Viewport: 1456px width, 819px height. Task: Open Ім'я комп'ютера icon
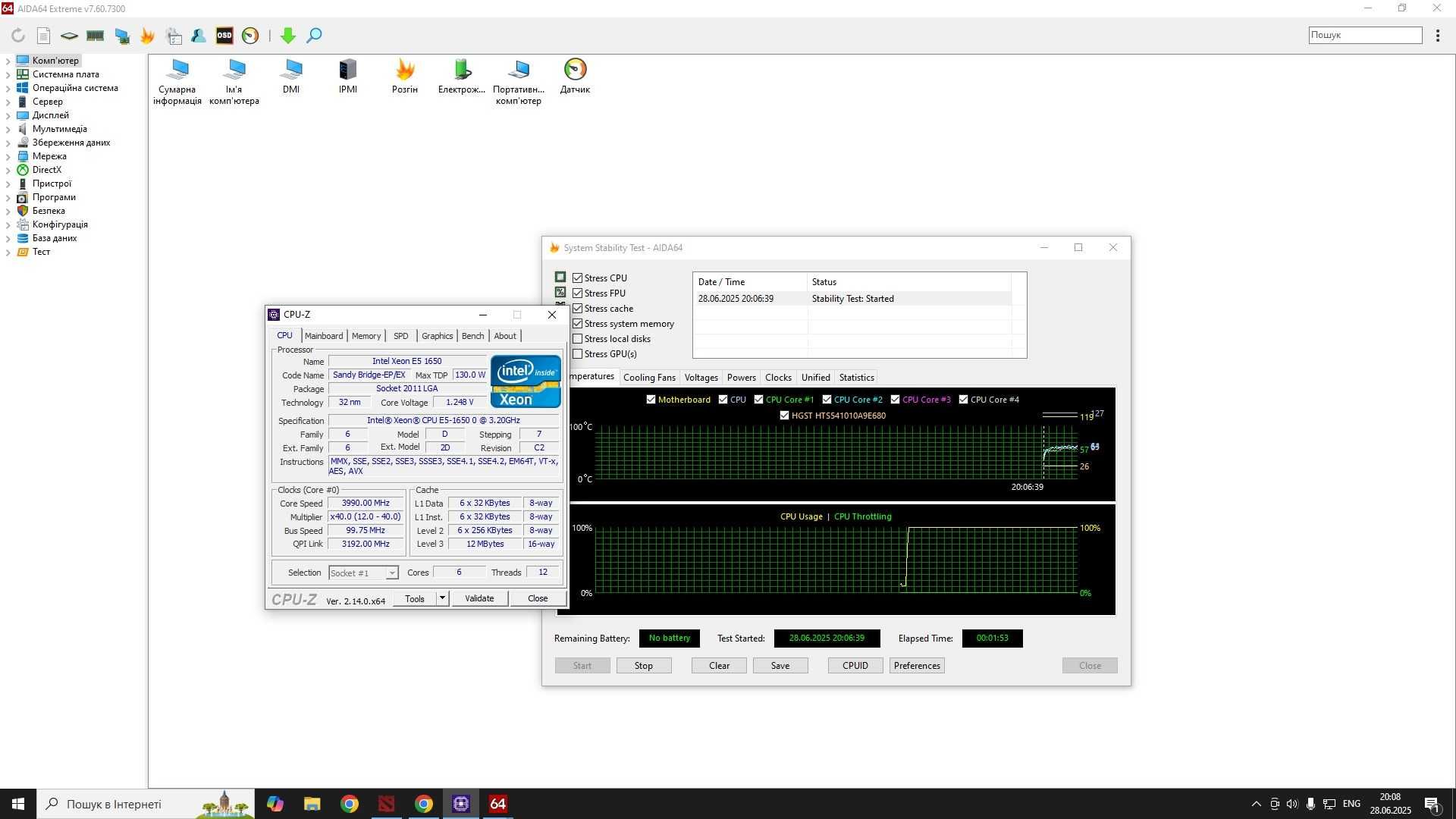[234, 82]
